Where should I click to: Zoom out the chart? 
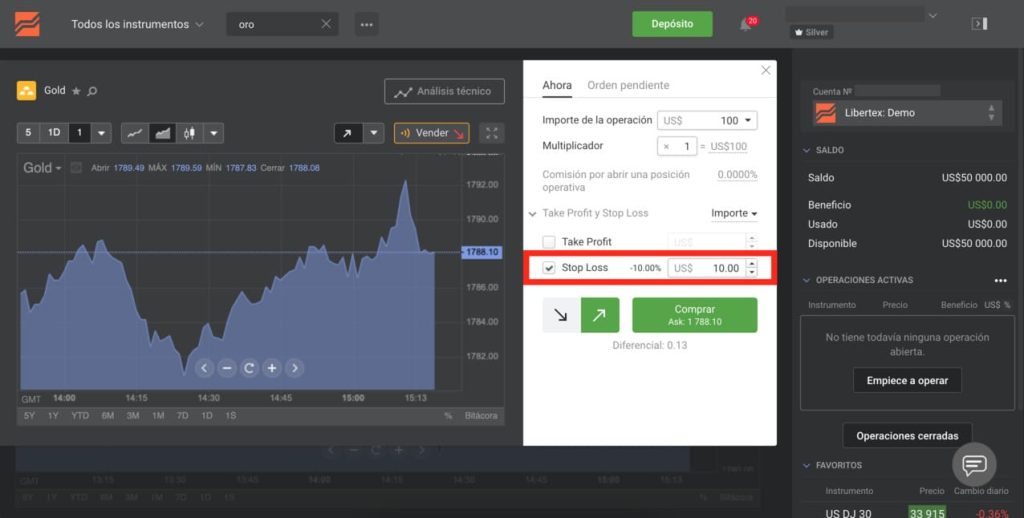click(227, 368)
